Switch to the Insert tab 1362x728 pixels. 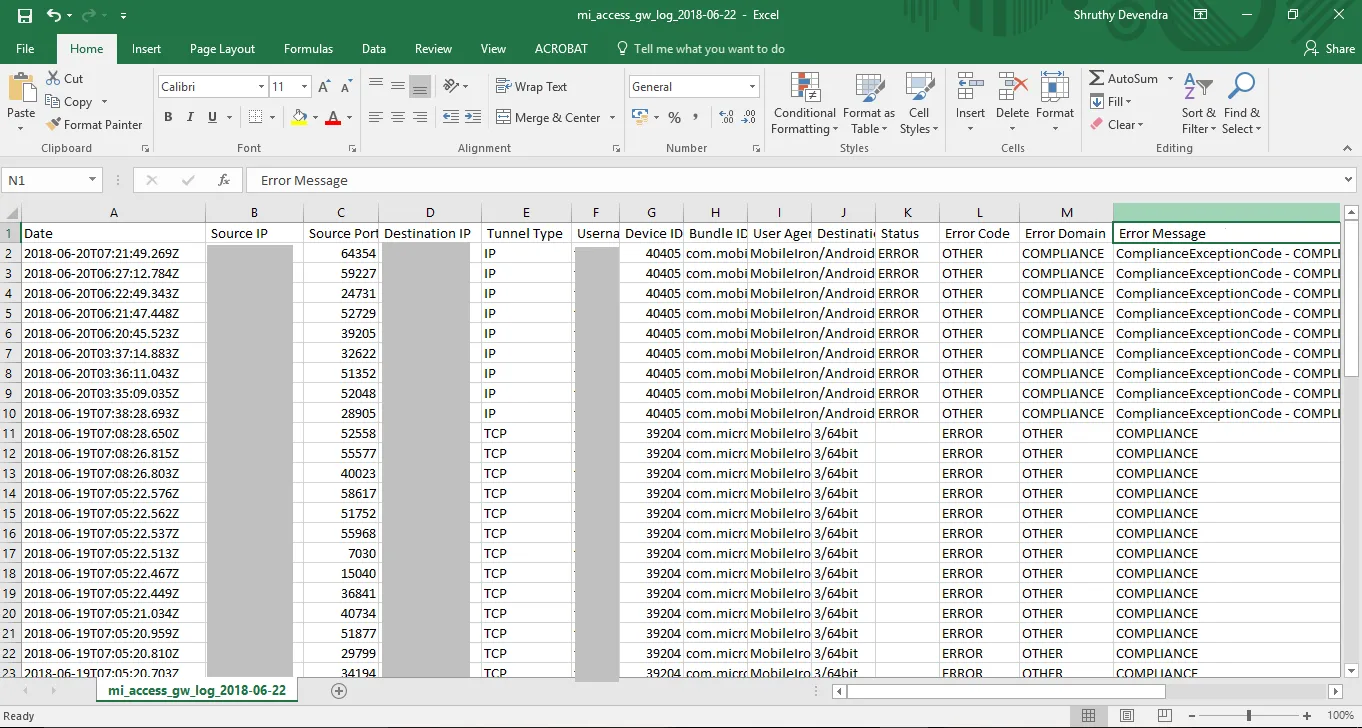tap(146, 48)
